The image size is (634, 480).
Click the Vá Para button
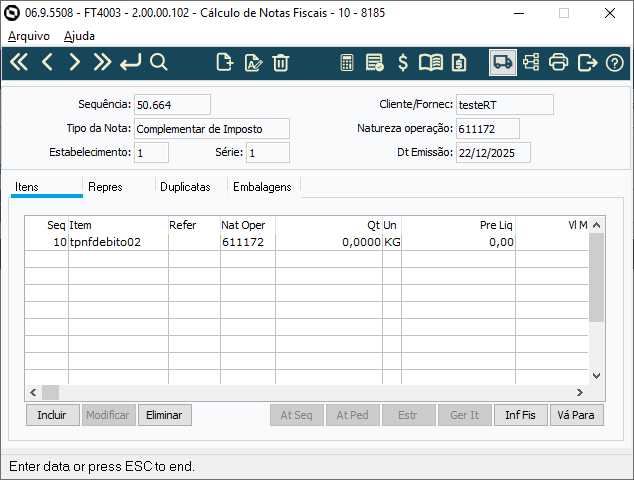point(577,415)
